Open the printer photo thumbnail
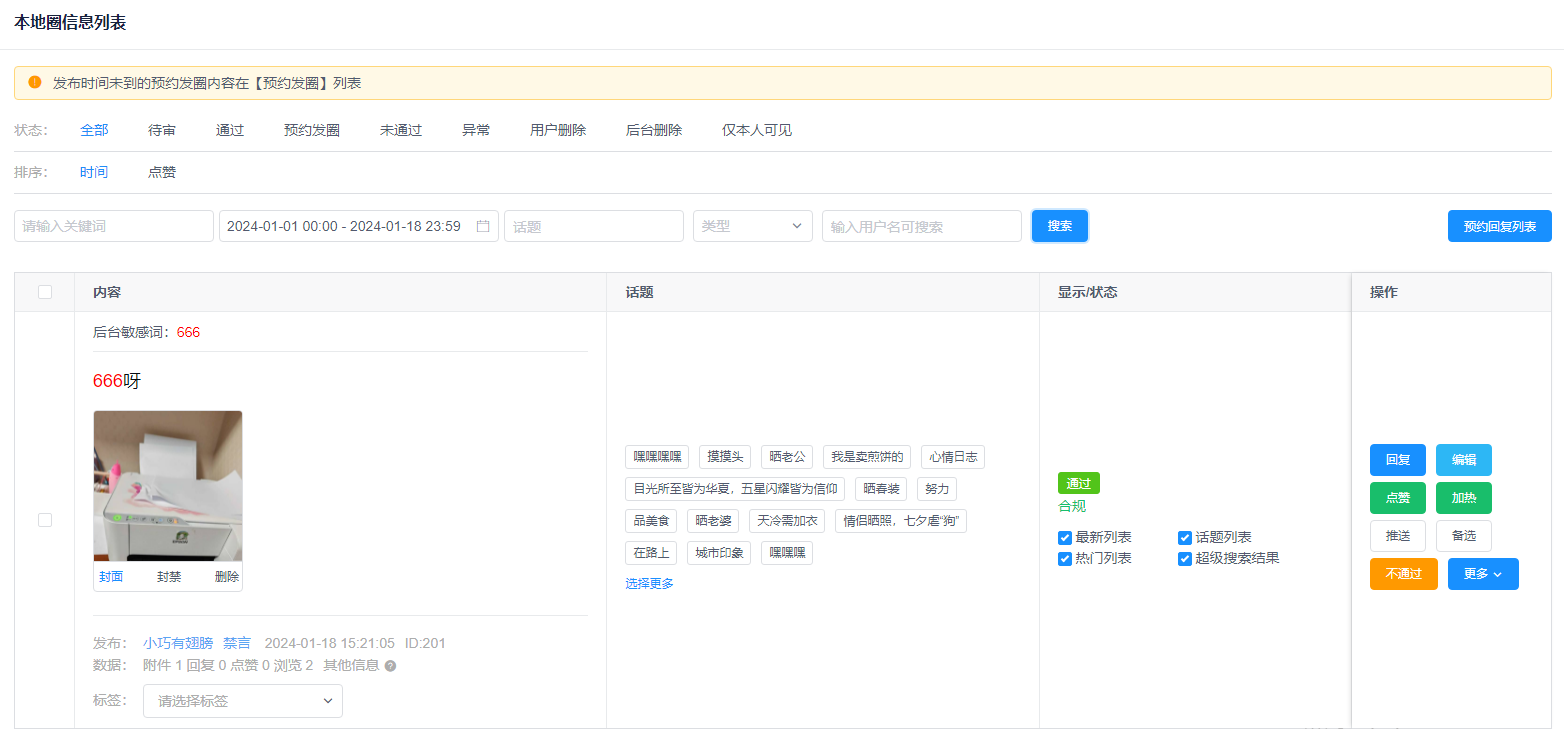This screenshot has width=1564, height=729. tap(168, 486)
